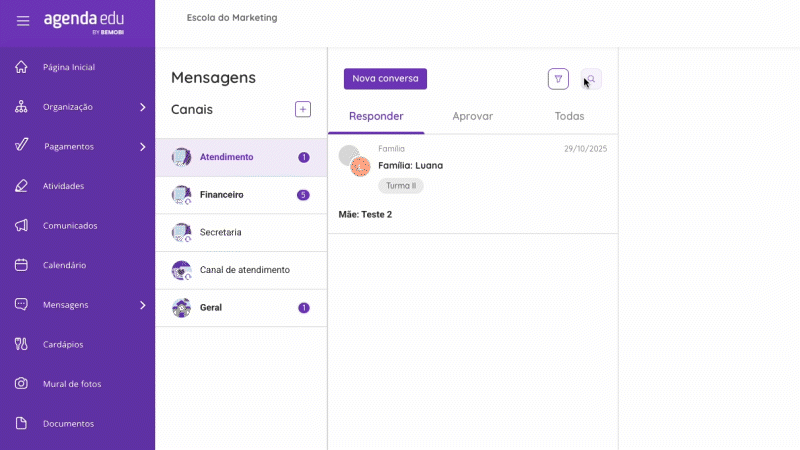800x450 pixels.
Task: Click the Organização hierarchy icon
Action: coord(21,107)
